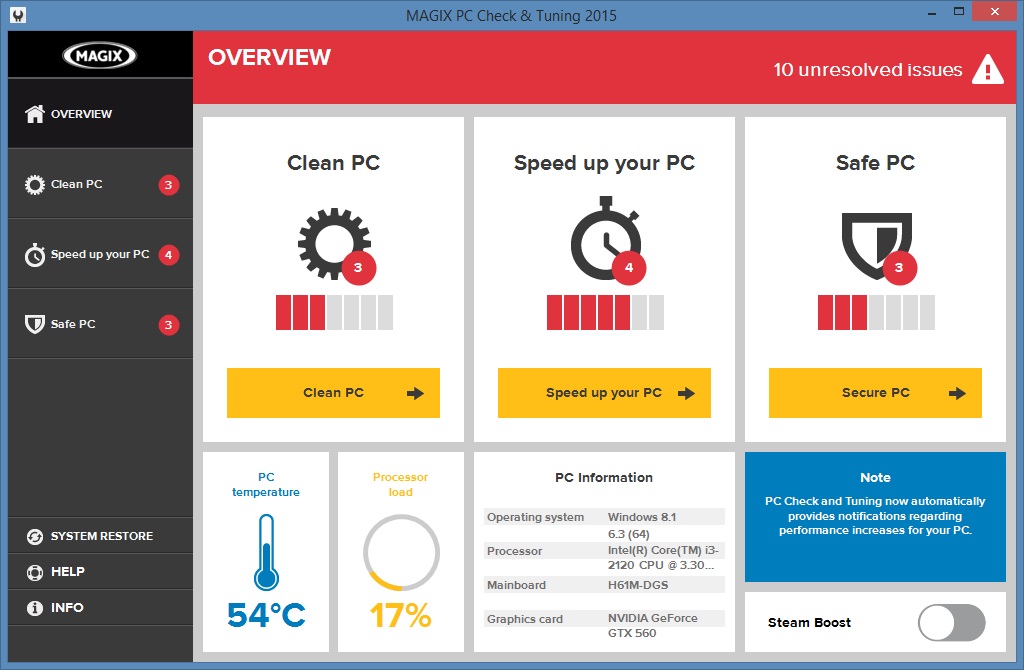
Task: Click the arrow on the Secure PC button
Action: click(957, 393)
